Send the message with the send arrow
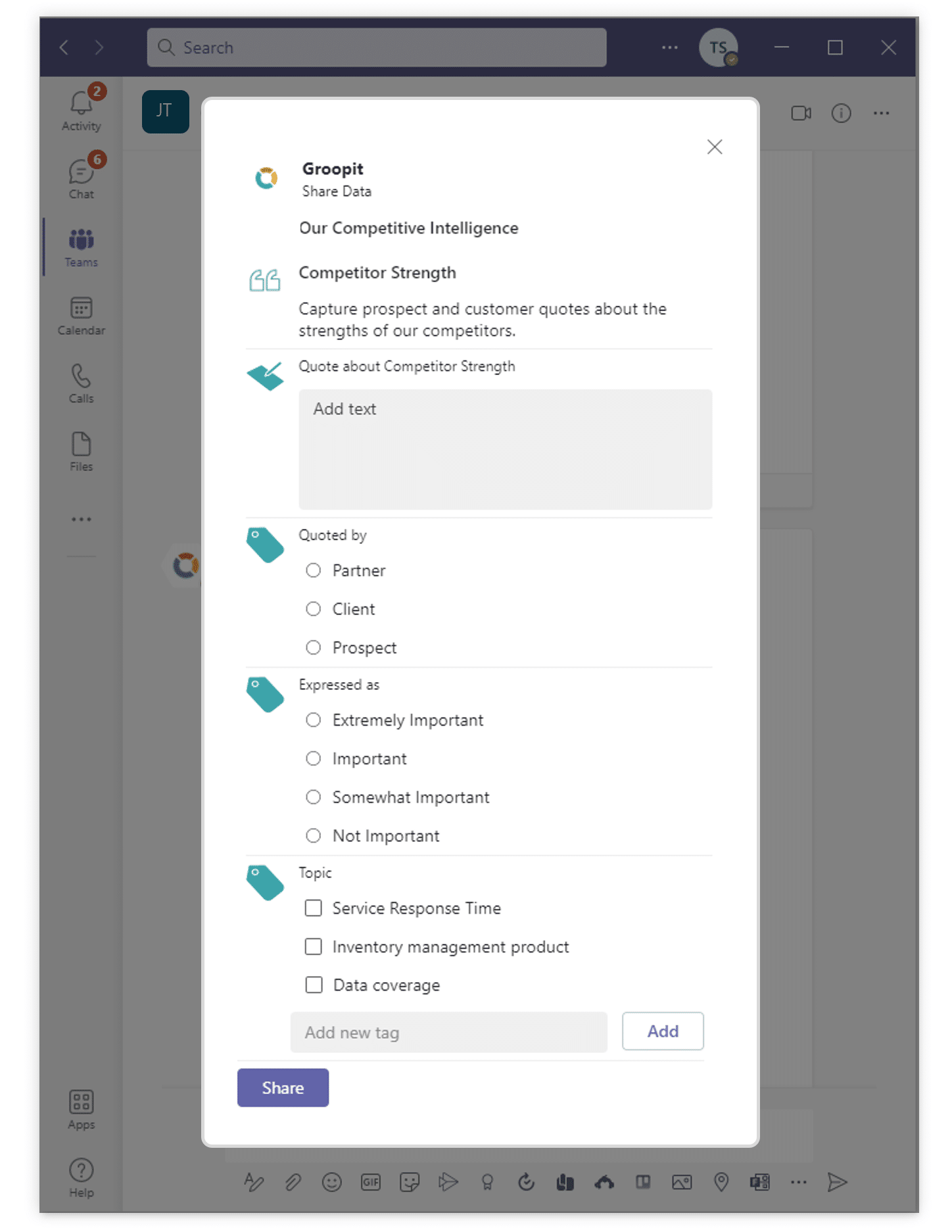Screen dimensions: 952x1232 click(x=837, y=1183)
